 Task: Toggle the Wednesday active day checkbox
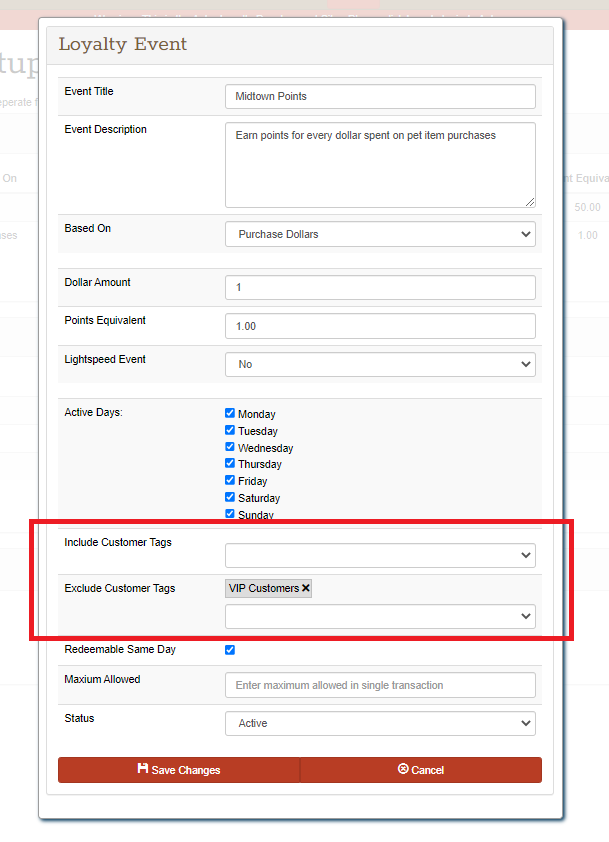pos(230,447)
